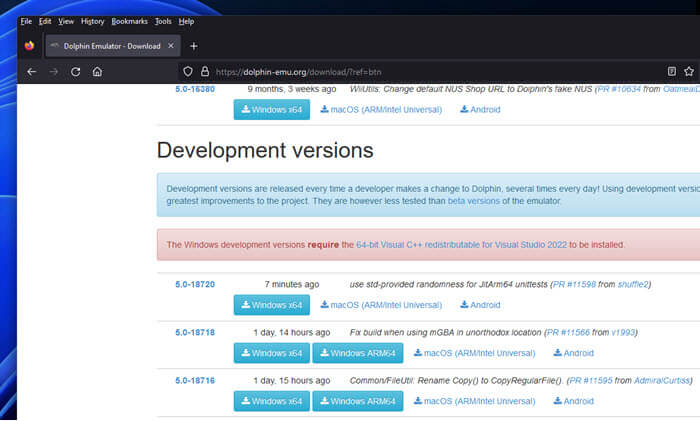Open PR #11595 link
700x421 pixels.
pyautogui.click(x=591, y=381)
